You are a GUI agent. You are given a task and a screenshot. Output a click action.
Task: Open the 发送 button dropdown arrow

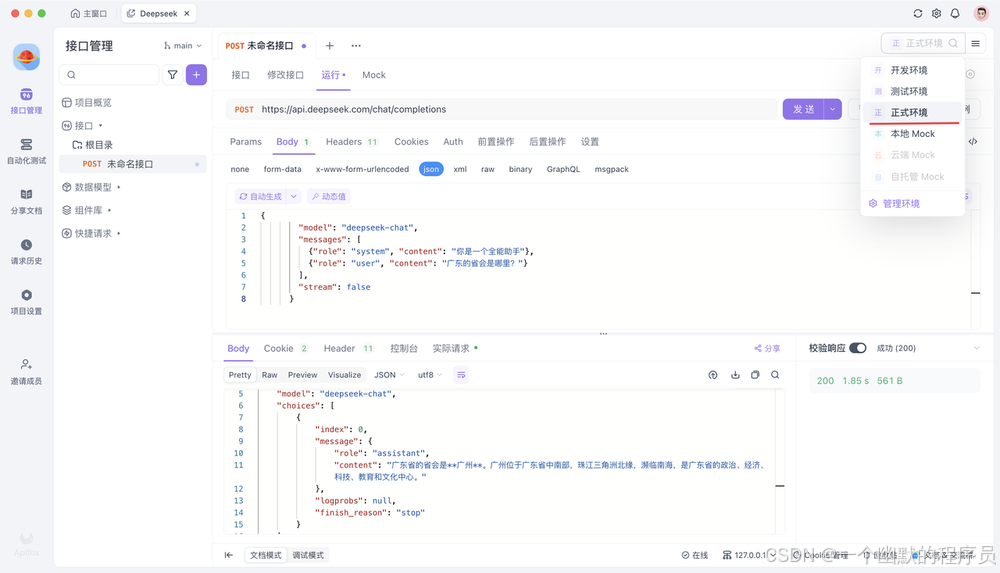coord(832,109)
